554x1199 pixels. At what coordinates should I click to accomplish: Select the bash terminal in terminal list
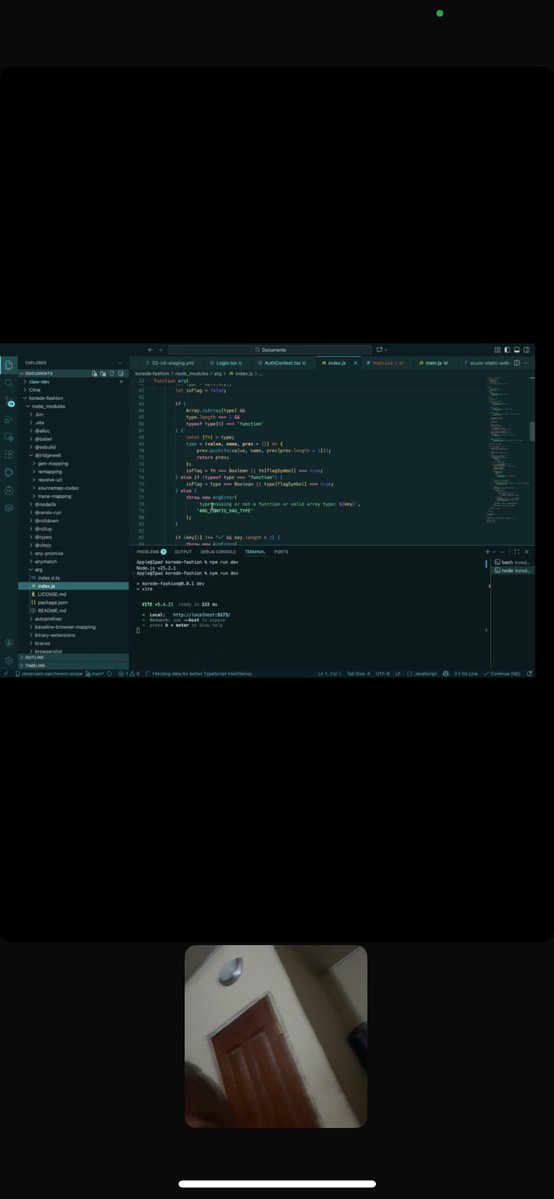tap(513, 562)
